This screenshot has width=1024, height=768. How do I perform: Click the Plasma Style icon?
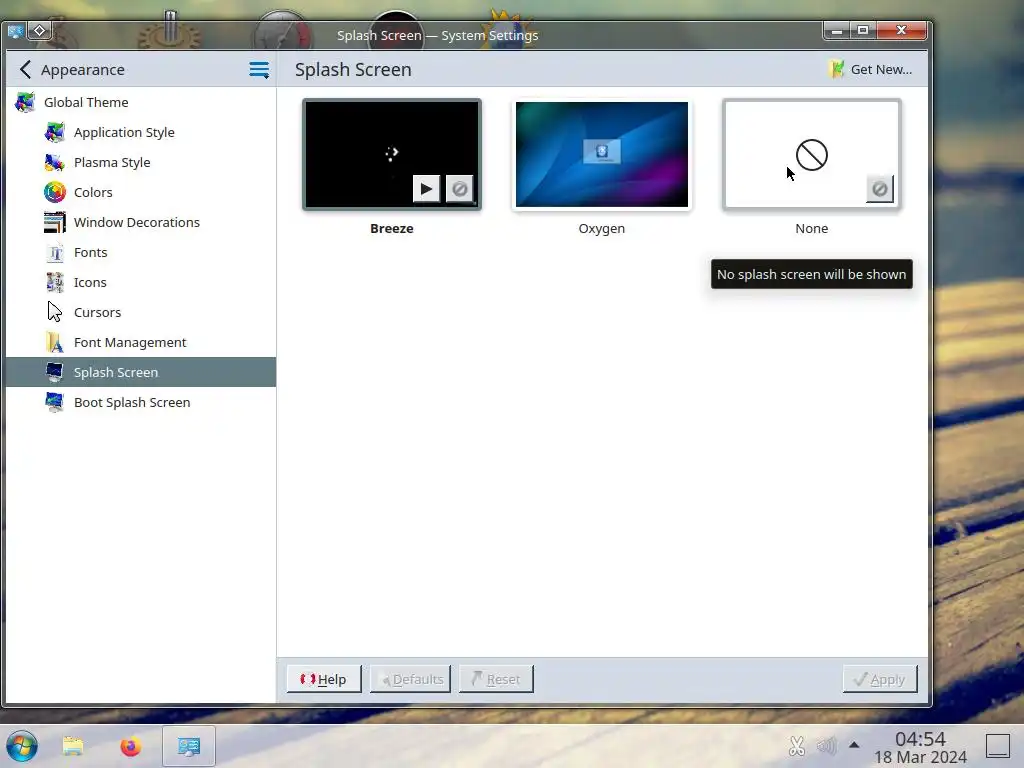pyautogui.click(x=55, y=163)
